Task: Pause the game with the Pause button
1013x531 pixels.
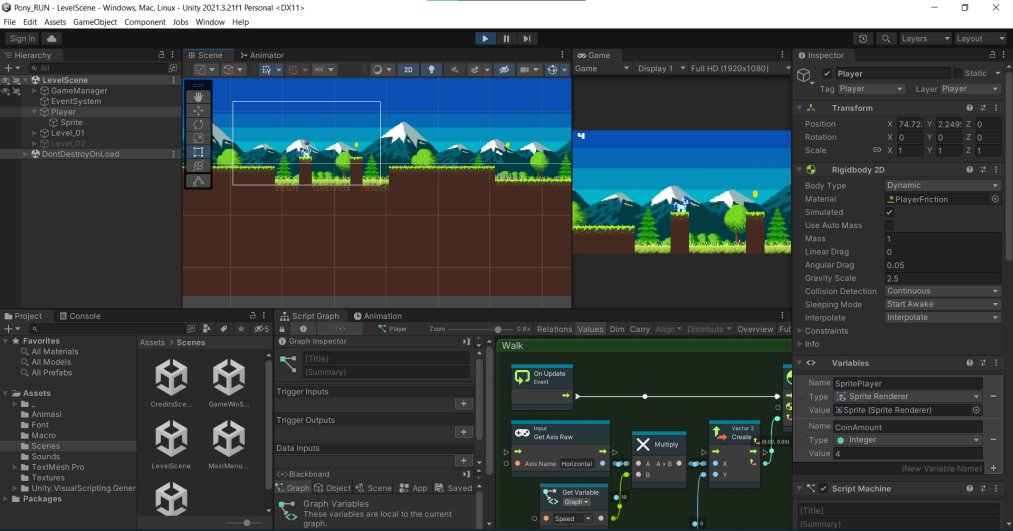Action: coord(506,39)
